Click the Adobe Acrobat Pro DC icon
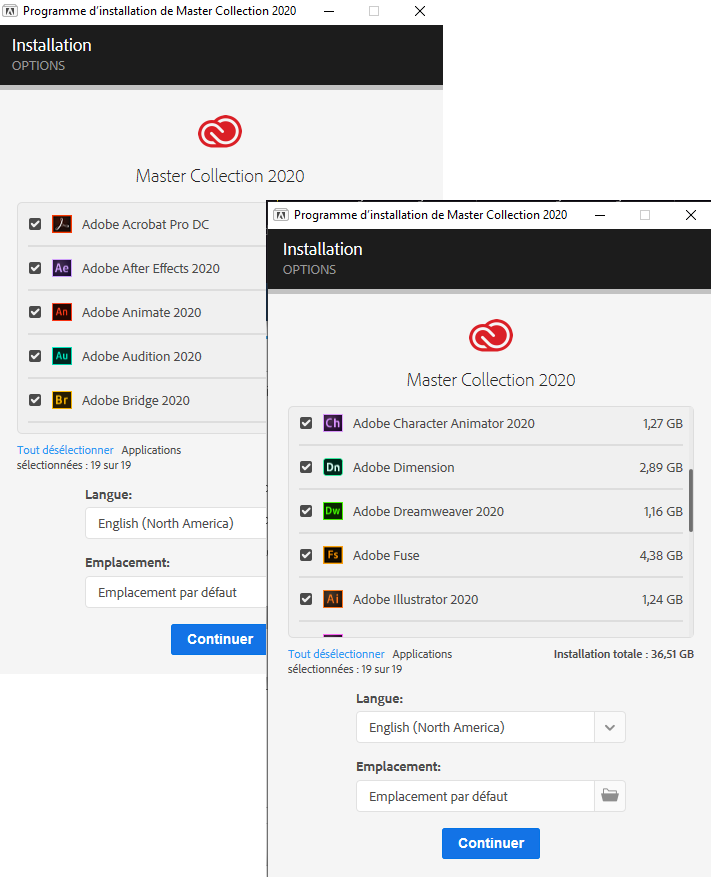The image size is (711, 877). 62,224
